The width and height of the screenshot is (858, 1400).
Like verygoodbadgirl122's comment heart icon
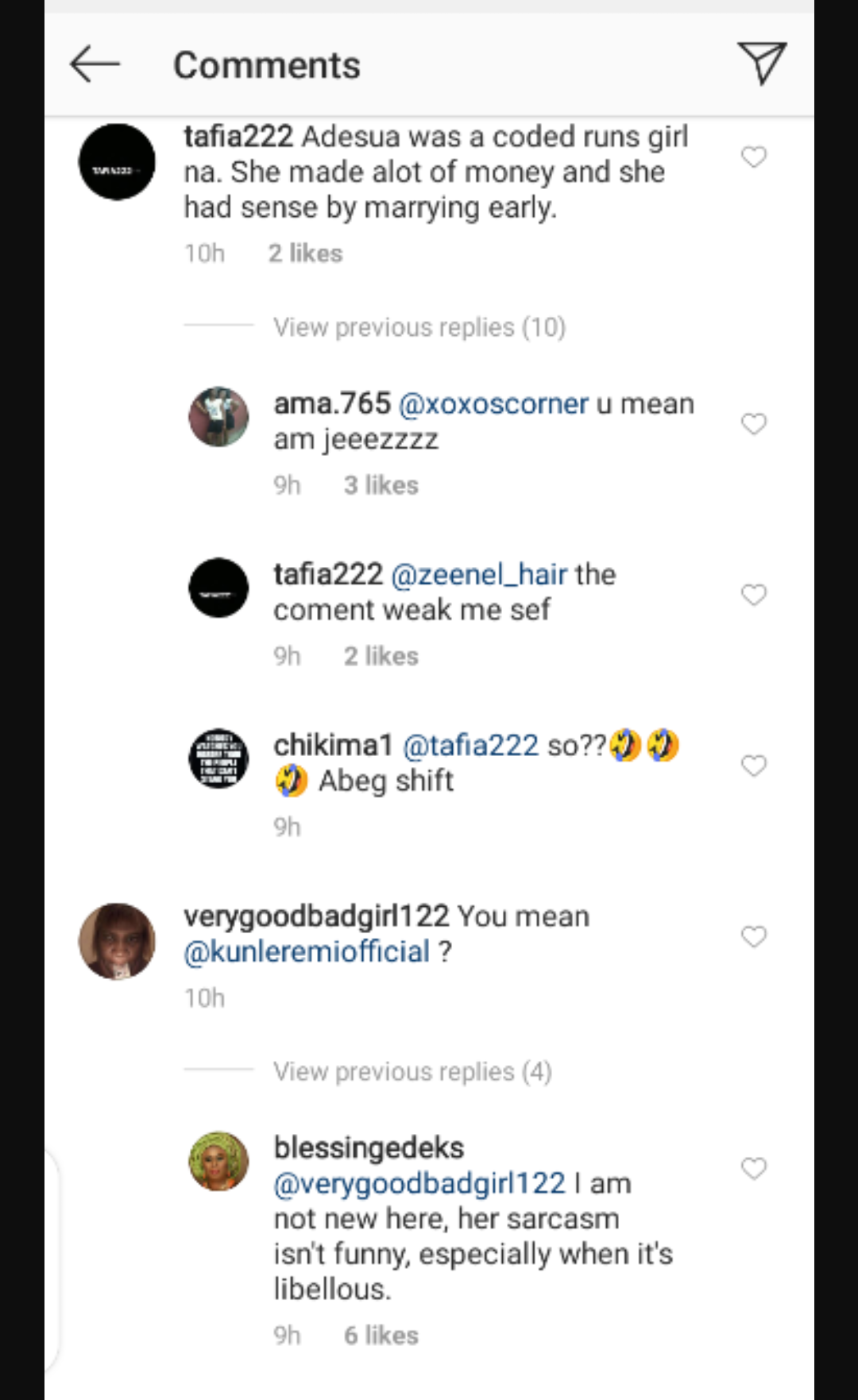(x=754, y=937)
